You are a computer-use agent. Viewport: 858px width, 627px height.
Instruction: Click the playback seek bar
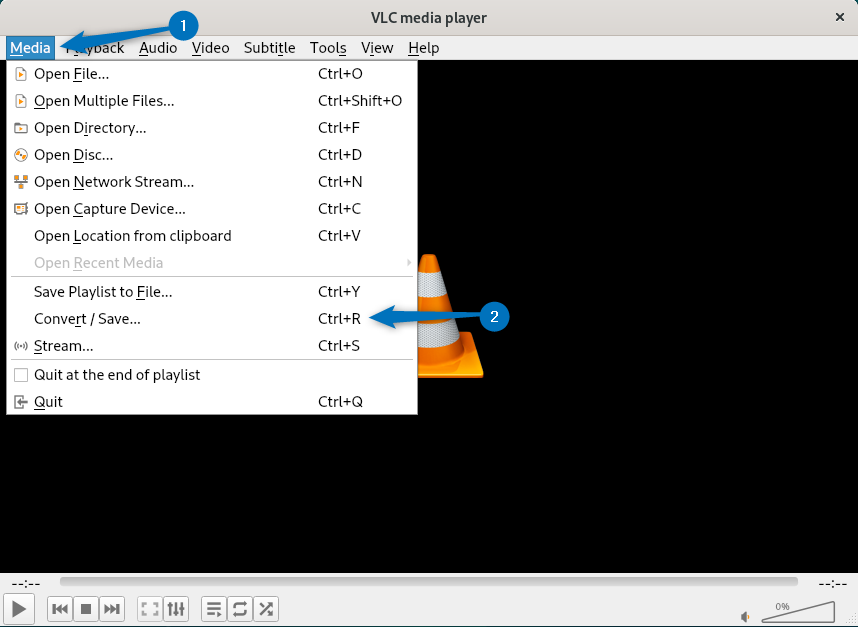pyautogui.click(x=428, y=581)
